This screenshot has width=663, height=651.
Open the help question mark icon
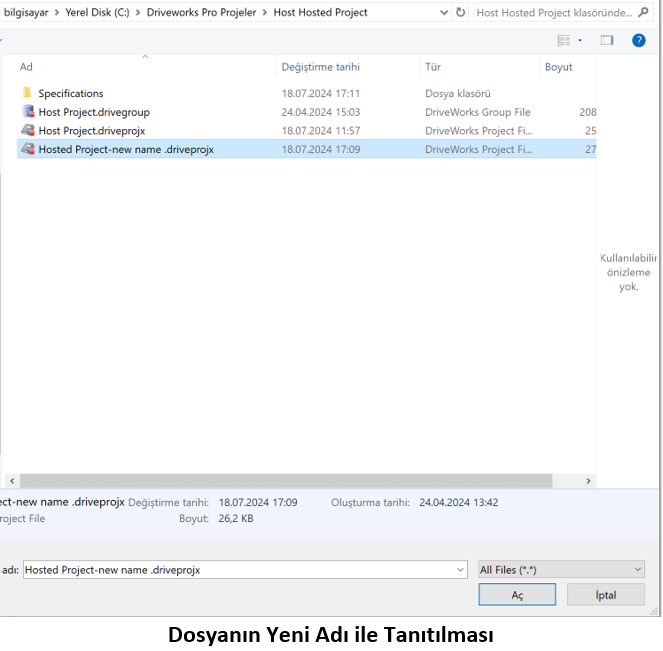638,40
